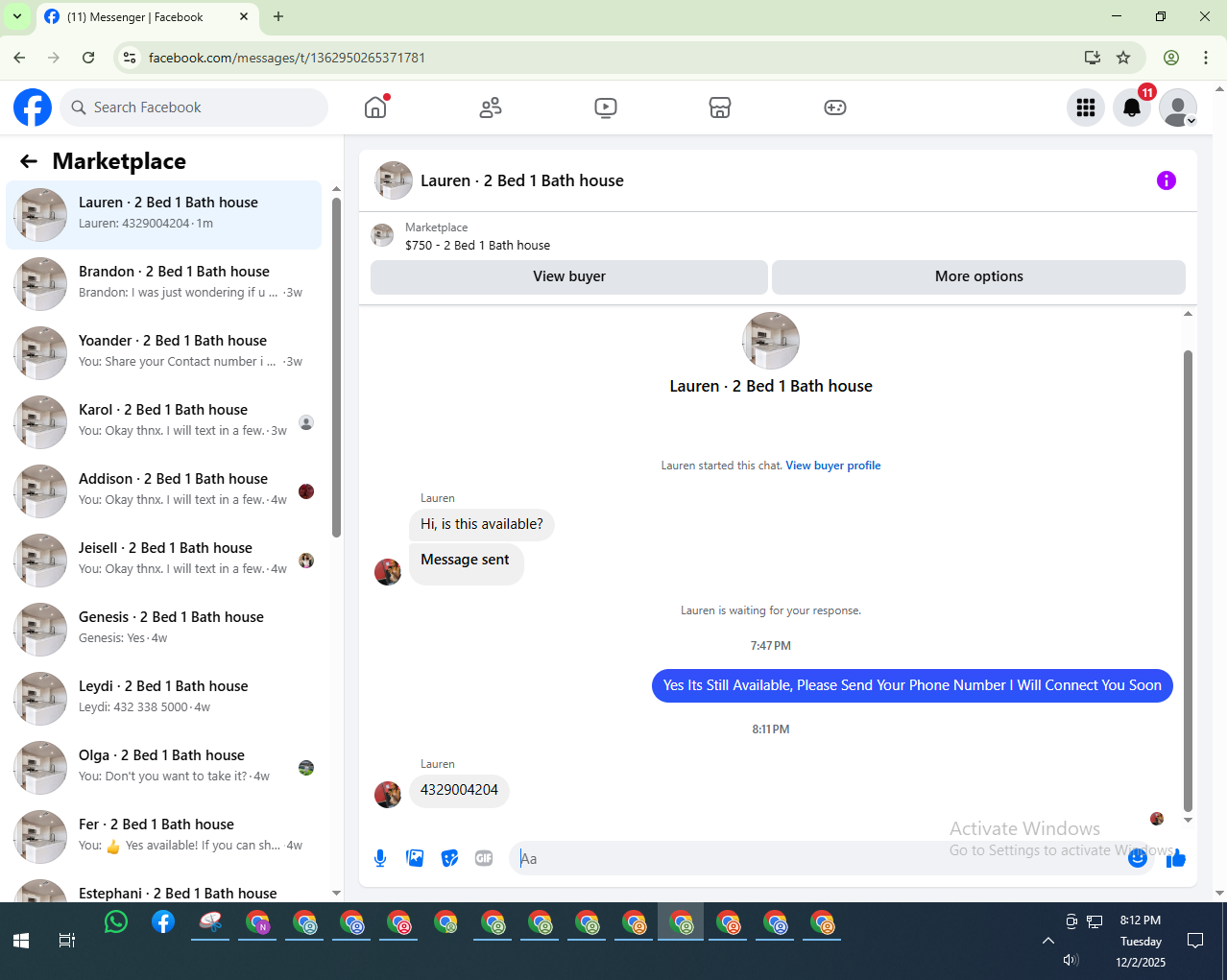Image resolution: width=1227 pixels, height=980 pixels.
Task: Click the attach photo icon
Action: [x=415, y=858]
